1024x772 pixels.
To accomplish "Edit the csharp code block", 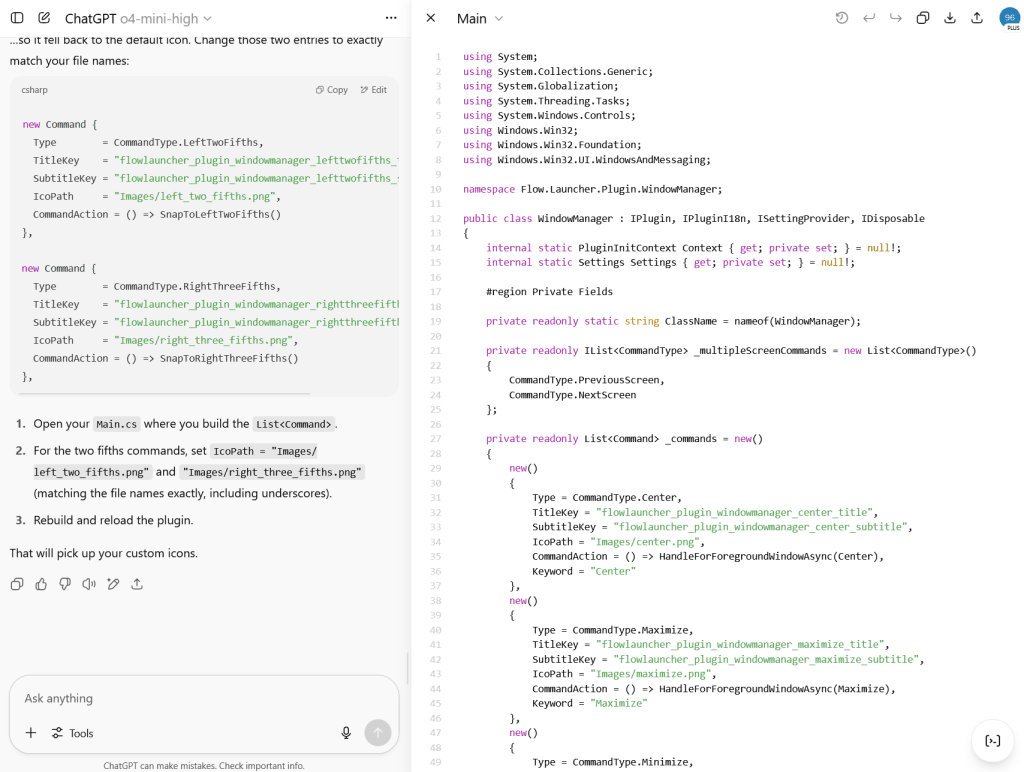I will click(374, 90).
